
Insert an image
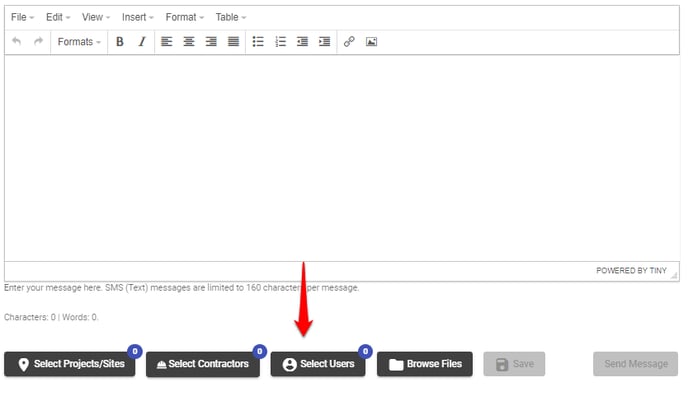tap(371, 42)
